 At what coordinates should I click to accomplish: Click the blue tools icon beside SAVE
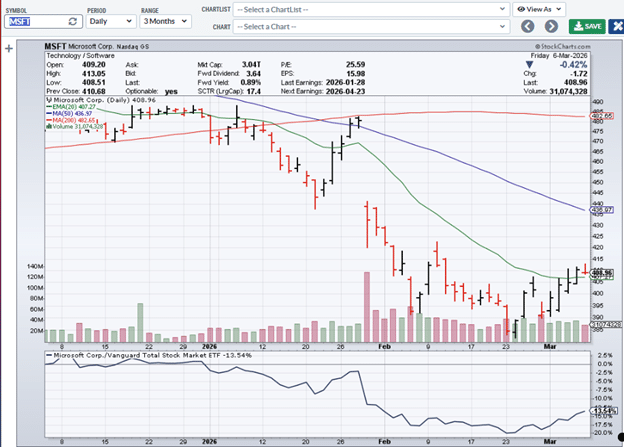[x=616, y=27]
